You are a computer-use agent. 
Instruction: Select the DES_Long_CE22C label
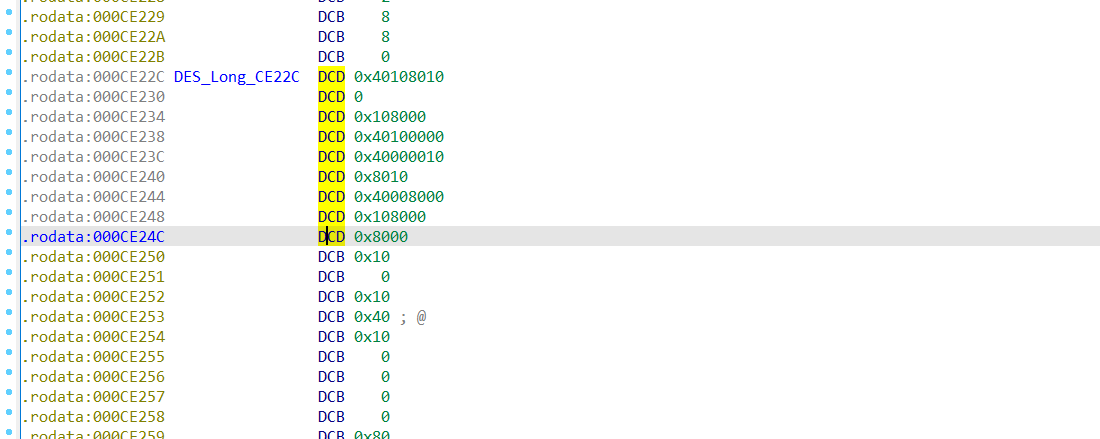click(x=236, y=76)
